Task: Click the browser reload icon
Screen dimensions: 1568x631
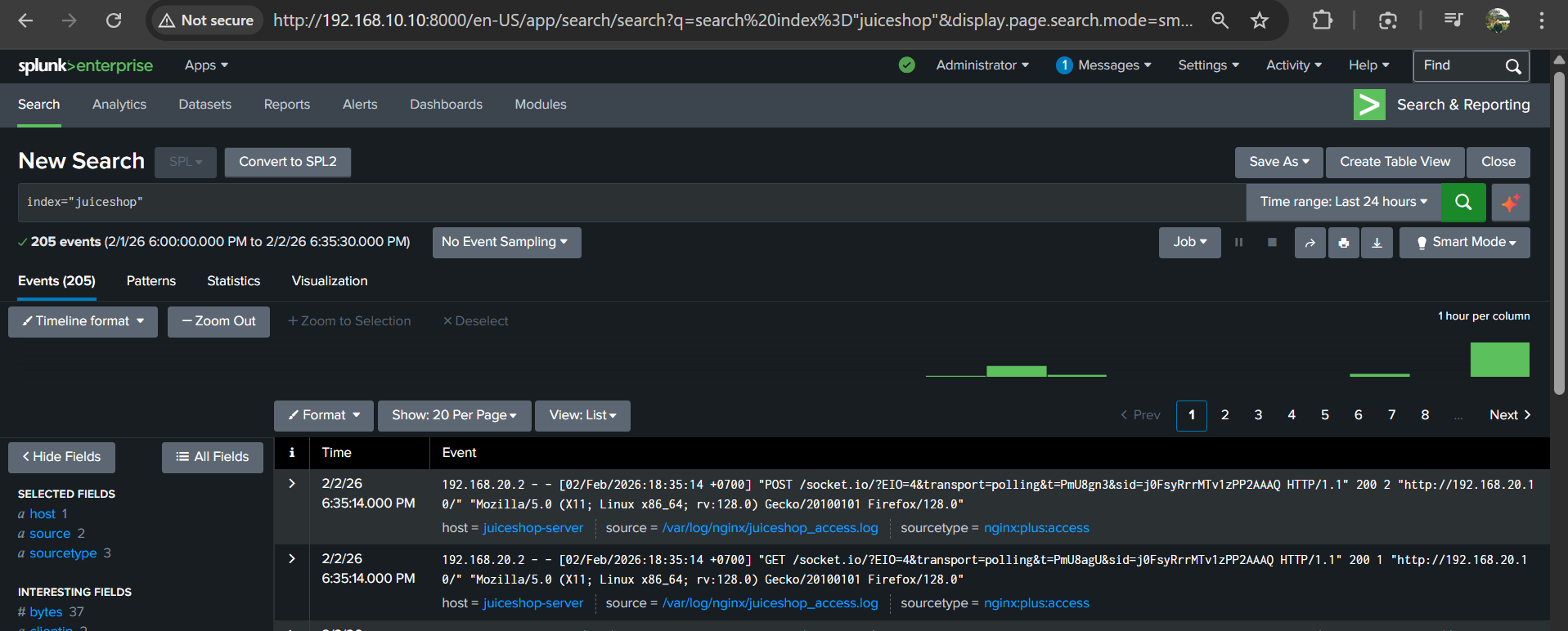Action: (x=114, y=20)
